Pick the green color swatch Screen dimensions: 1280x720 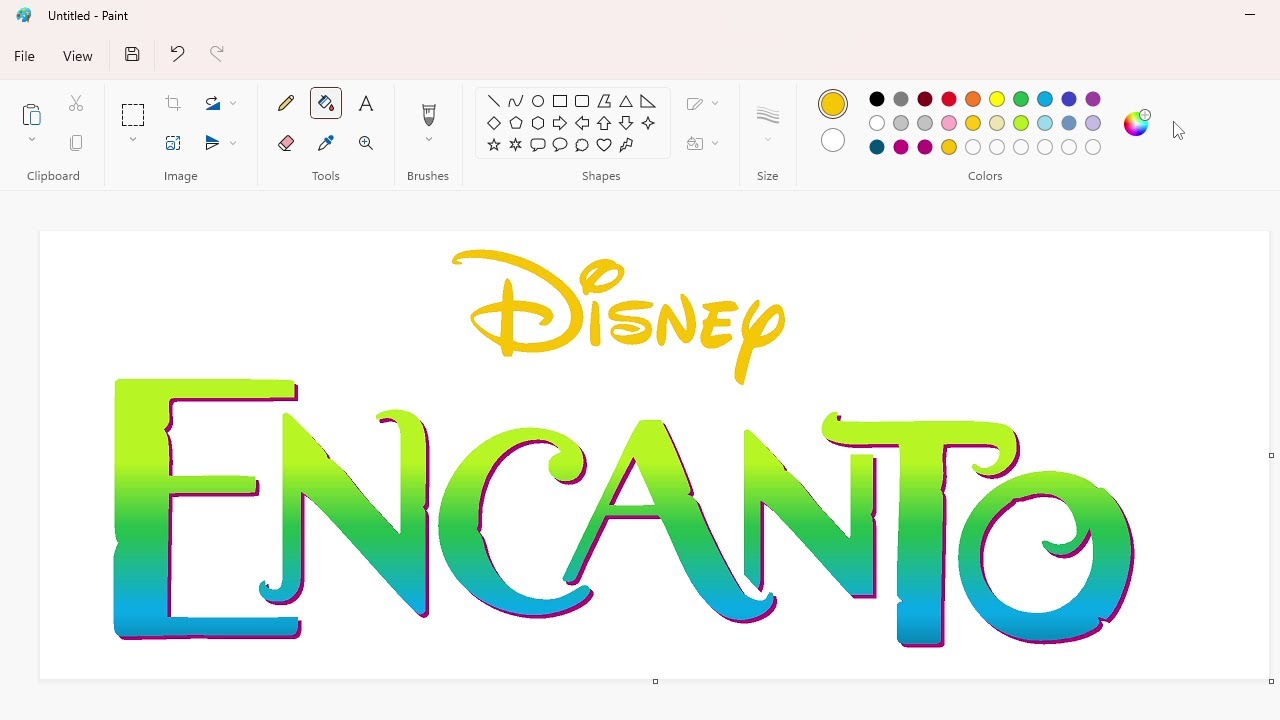(1021, 99)
